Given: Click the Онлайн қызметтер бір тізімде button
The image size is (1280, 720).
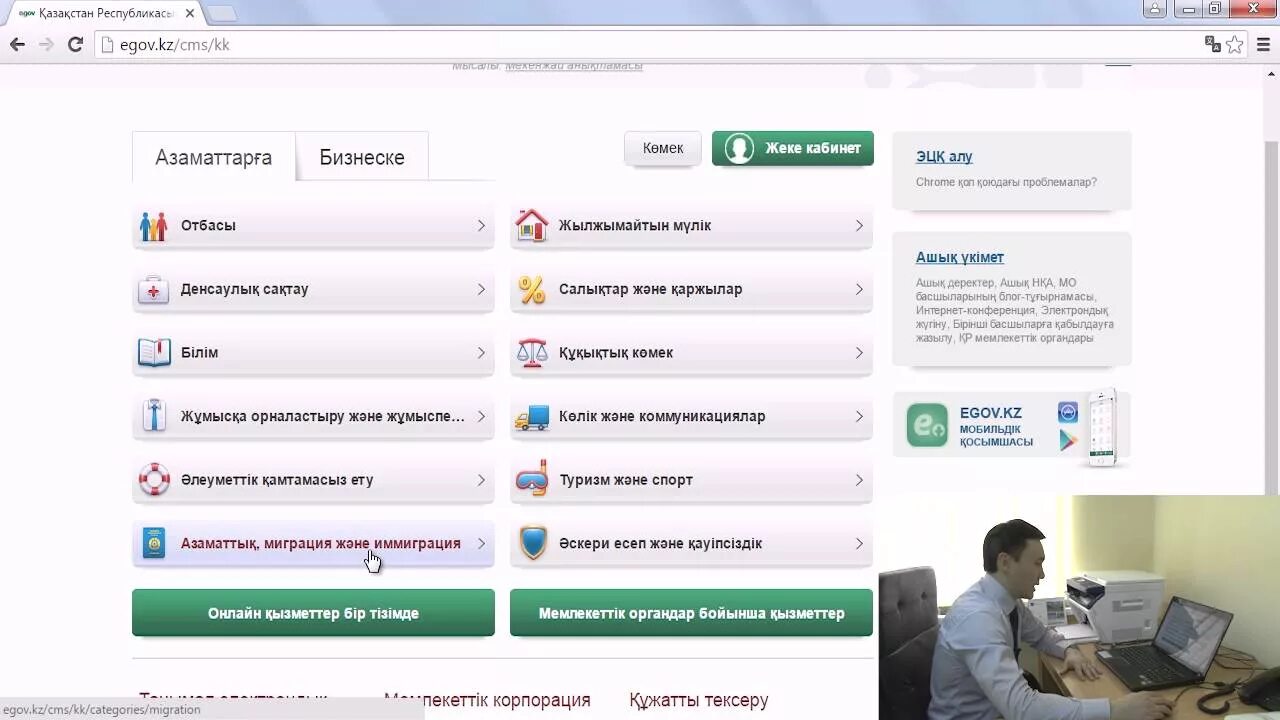Looking at the screenshot, I should coord(313,613).
